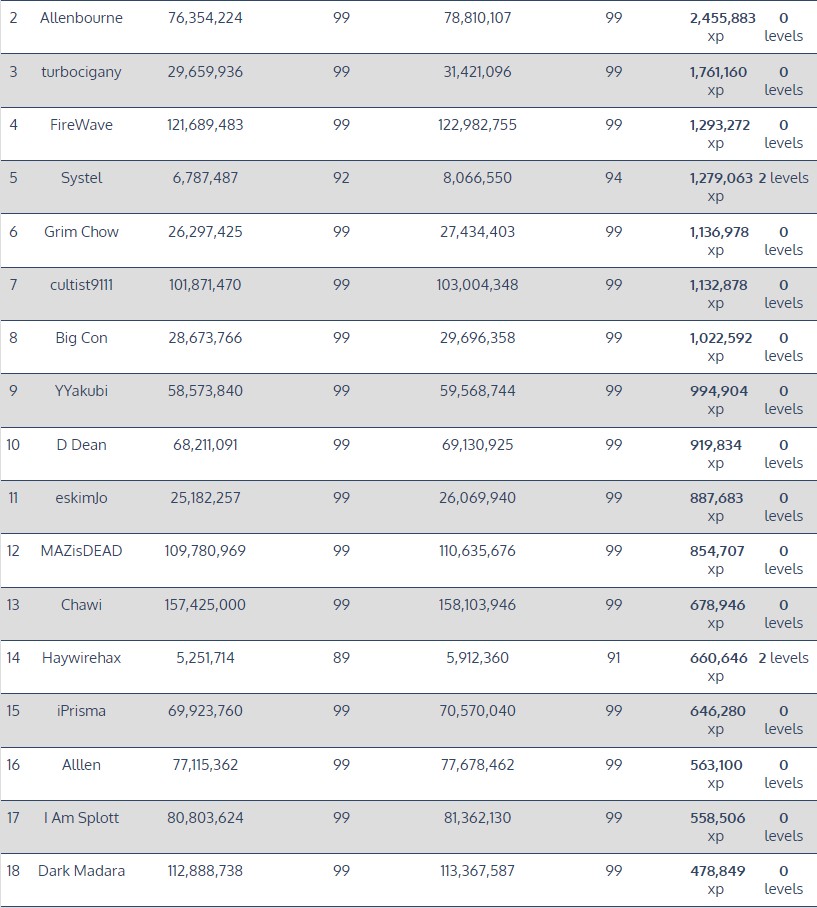Select the Systel player name
This screenshot has height=908, width=817.
point(81,178)
